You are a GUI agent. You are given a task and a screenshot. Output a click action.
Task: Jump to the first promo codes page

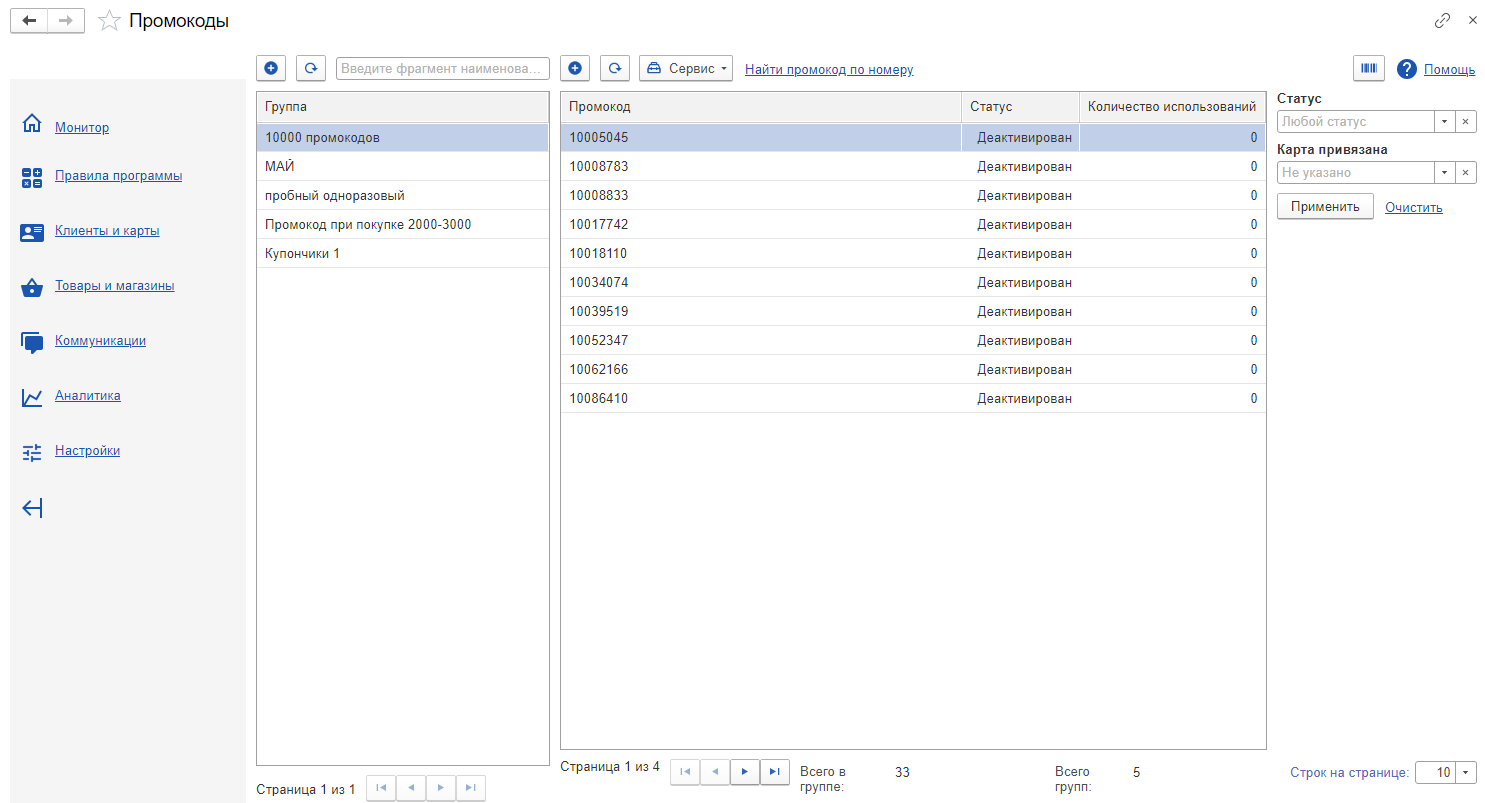tap(685, 772)
